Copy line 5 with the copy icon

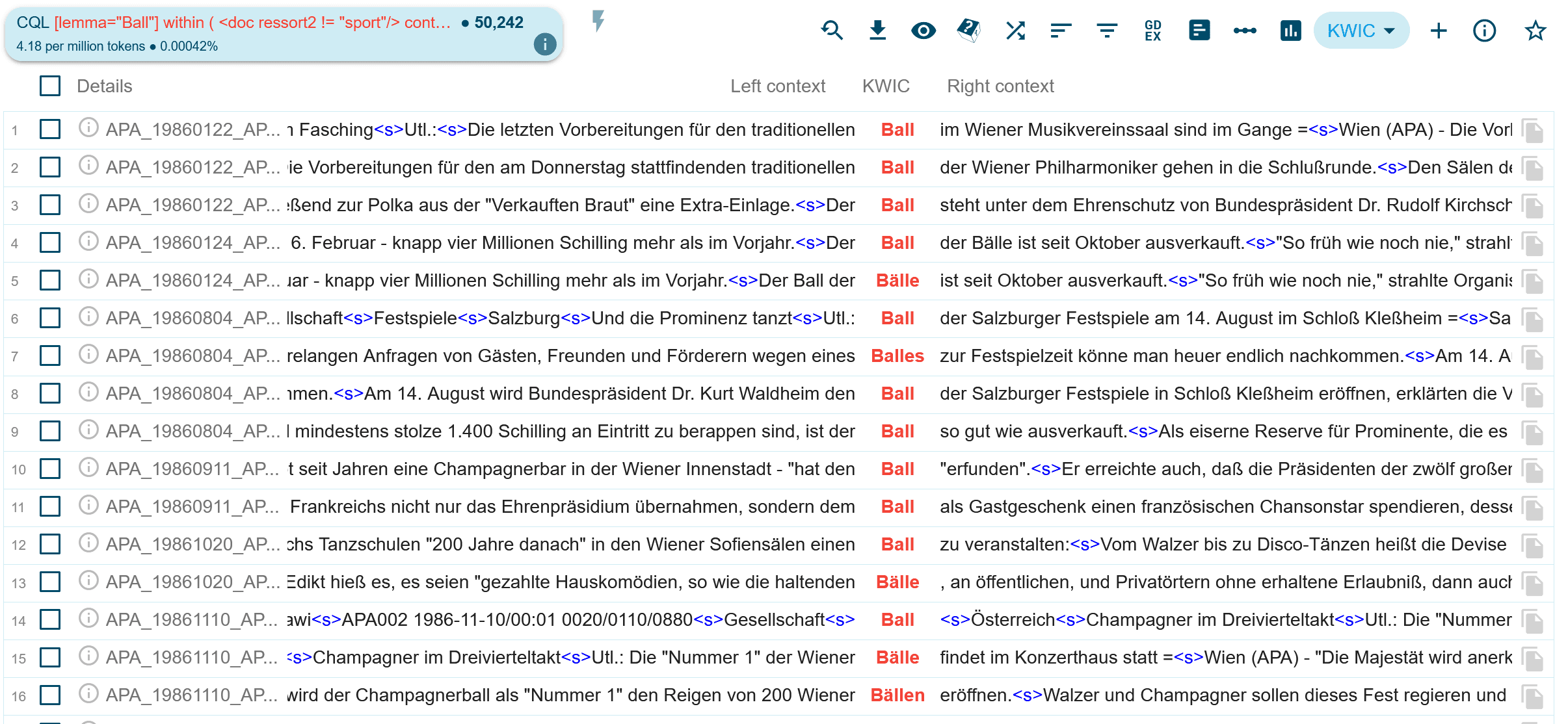[x=1533, y=281]
